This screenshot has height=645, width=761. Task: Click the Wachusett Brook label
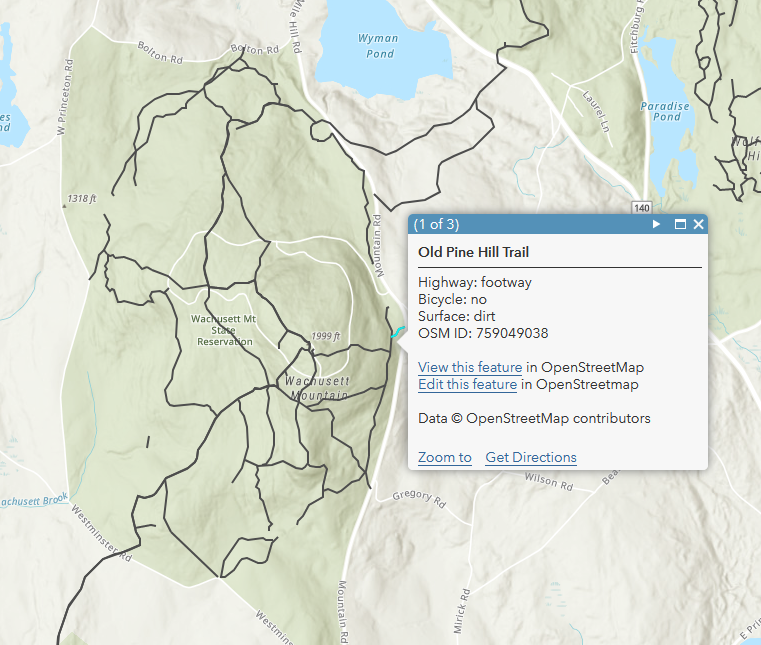click(x=33, y=500)
